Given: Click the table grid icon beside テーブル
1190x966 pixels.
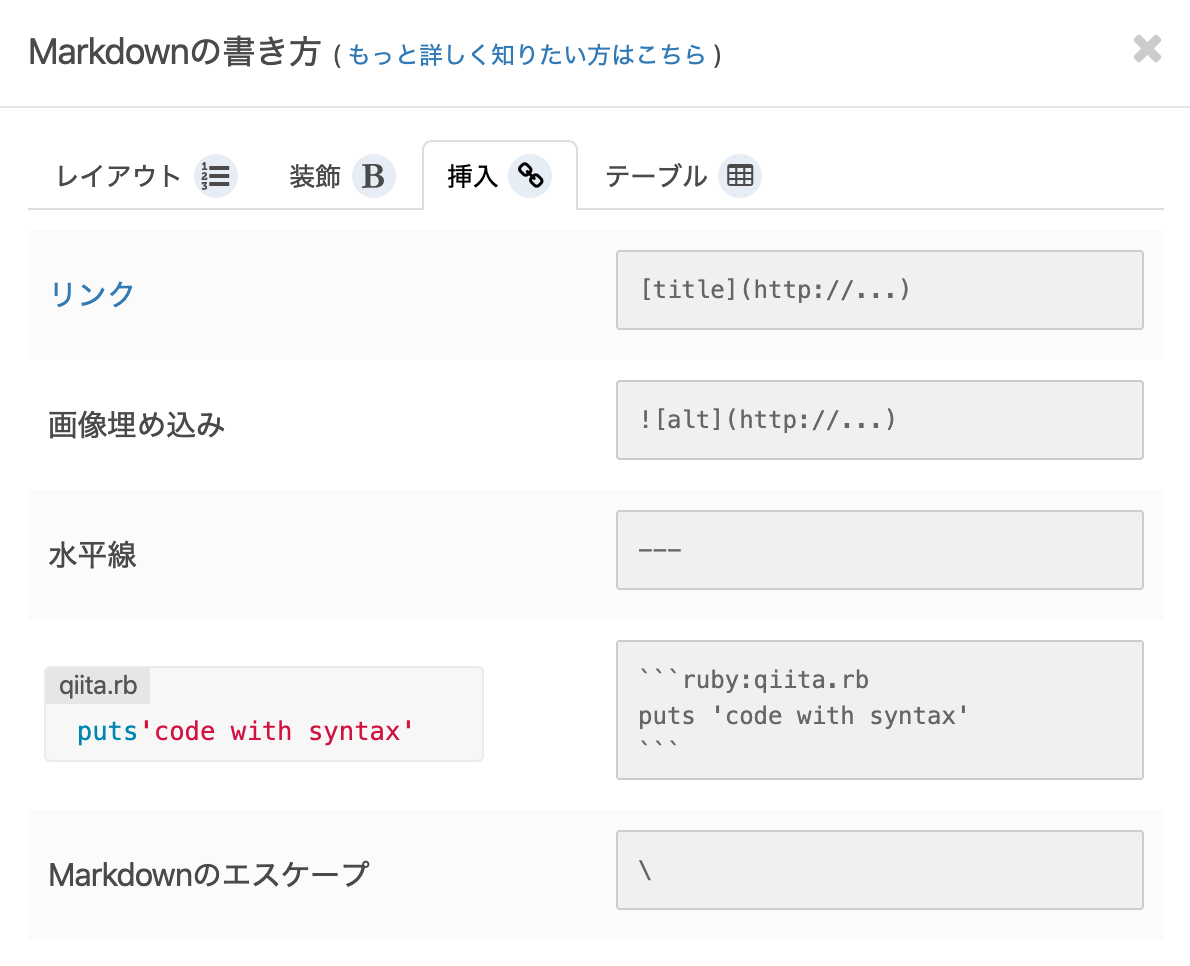Looking at the screenshot, I should point(740,177).
